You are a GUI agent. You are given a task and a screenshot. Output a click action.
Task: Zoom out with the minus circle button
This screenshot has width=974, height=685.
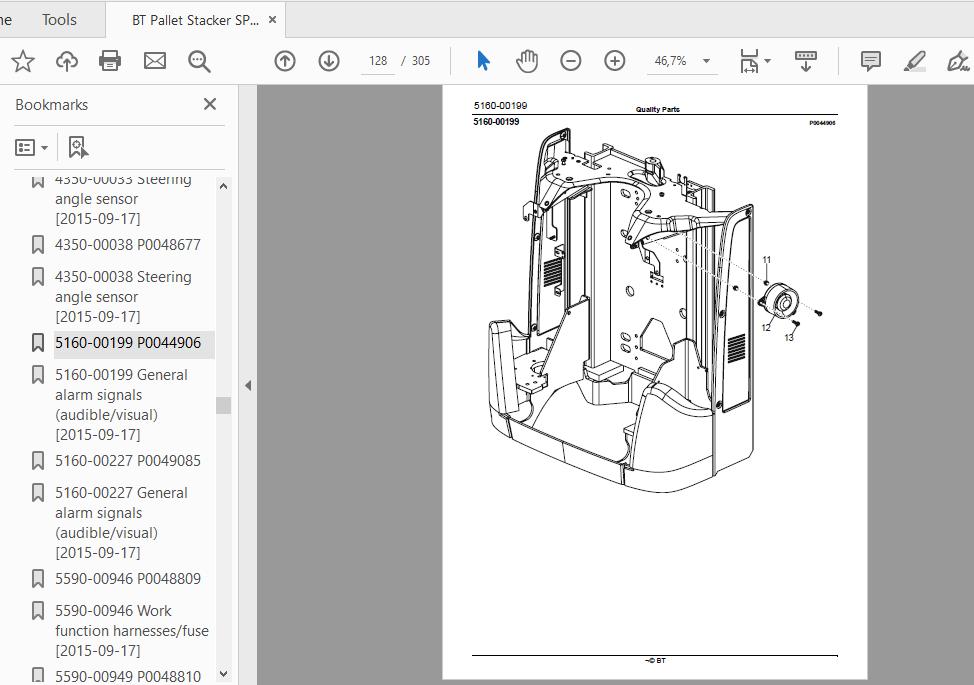[x=570, y=61]
